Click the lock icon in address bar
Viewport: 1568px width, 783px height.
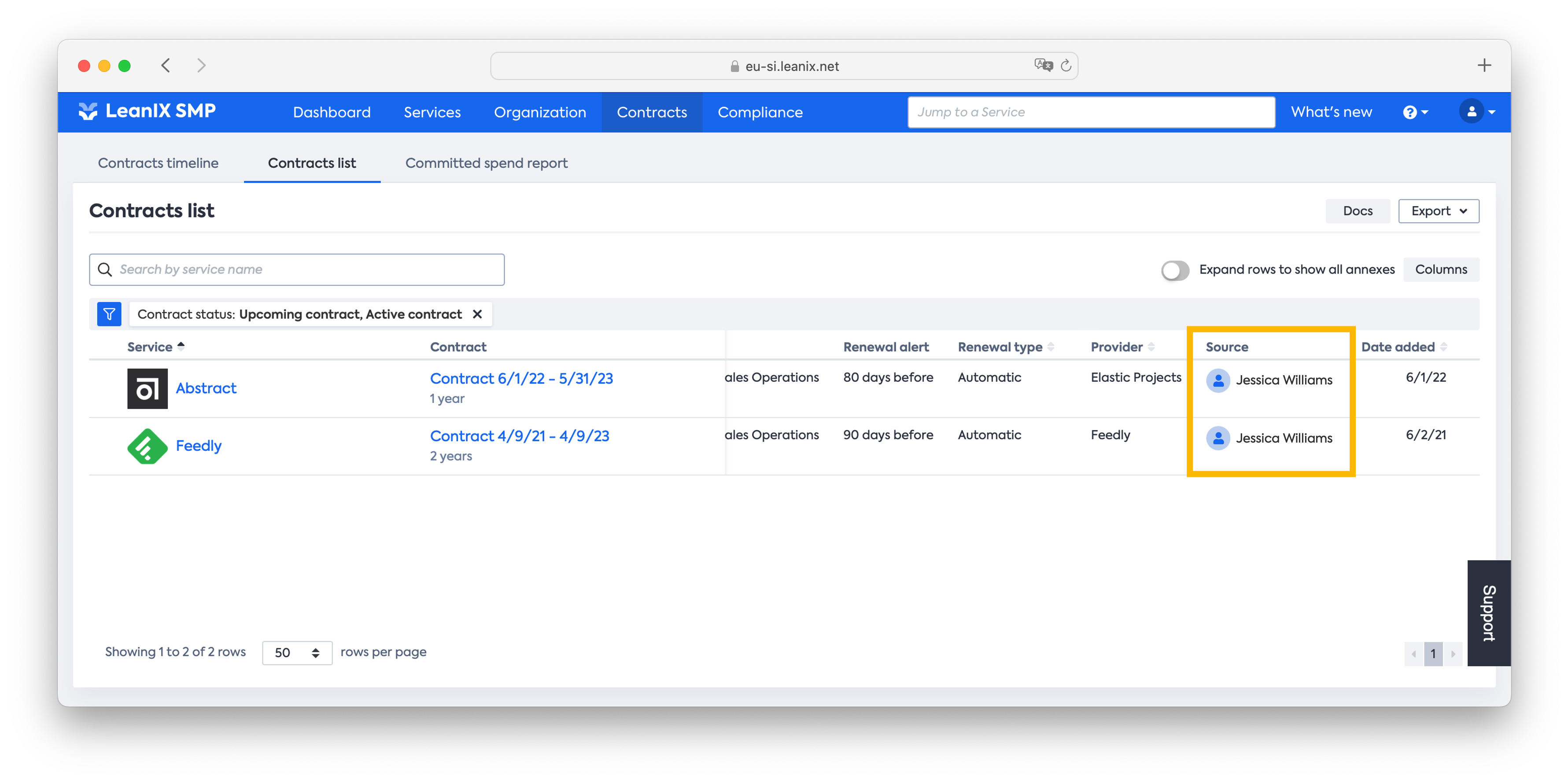click(x=735, y=66)
